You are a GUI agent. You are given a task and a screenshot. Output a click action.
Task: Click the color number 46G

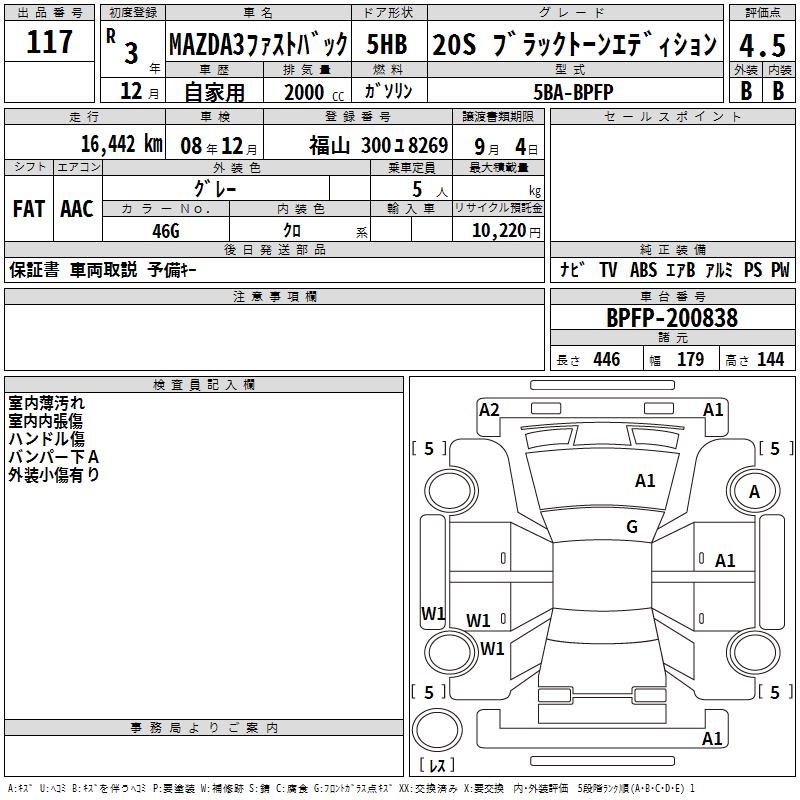[166, 231]
